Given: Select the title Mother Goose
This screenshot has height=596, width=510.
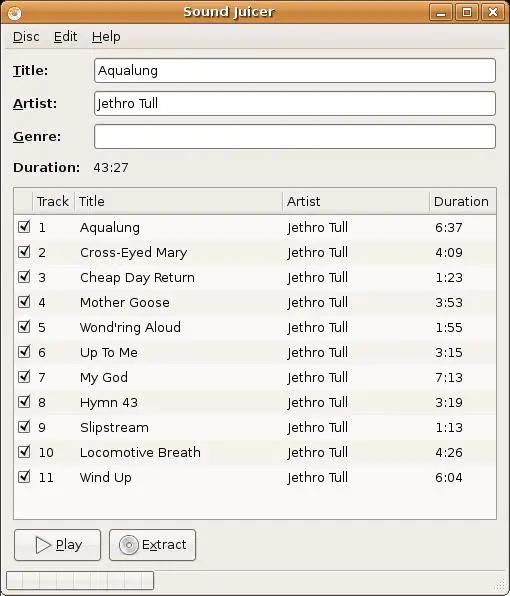Looking at the screenshot, I should click(125, 302).
